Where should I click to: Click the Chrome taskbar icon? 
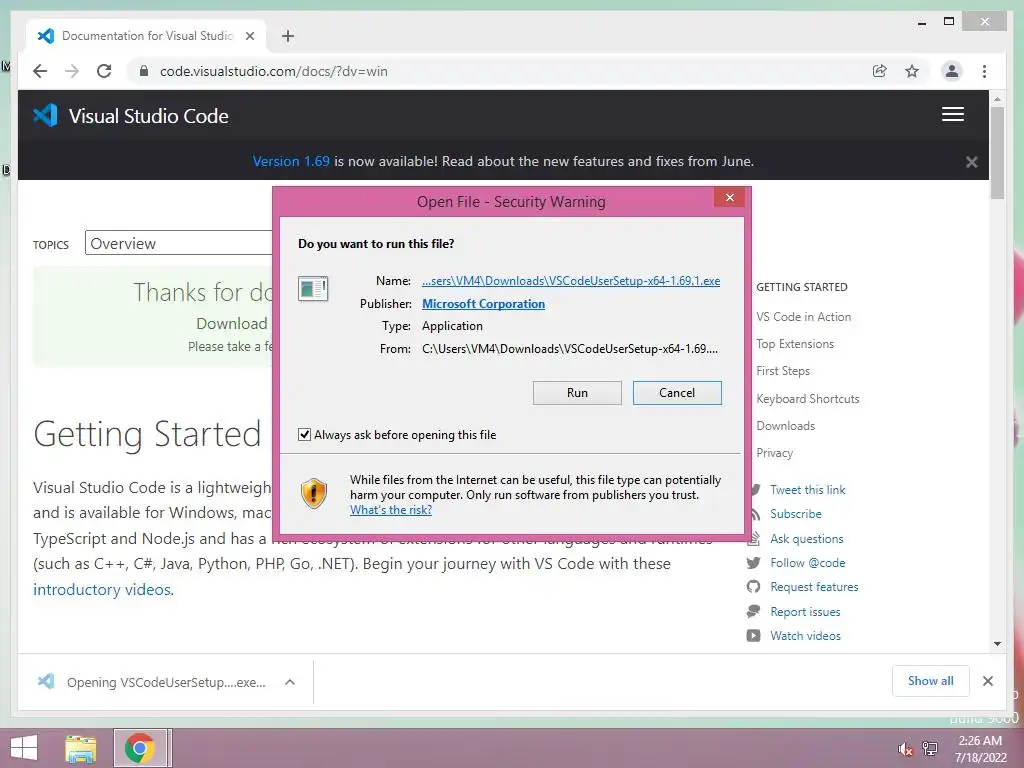coord(140,748)
